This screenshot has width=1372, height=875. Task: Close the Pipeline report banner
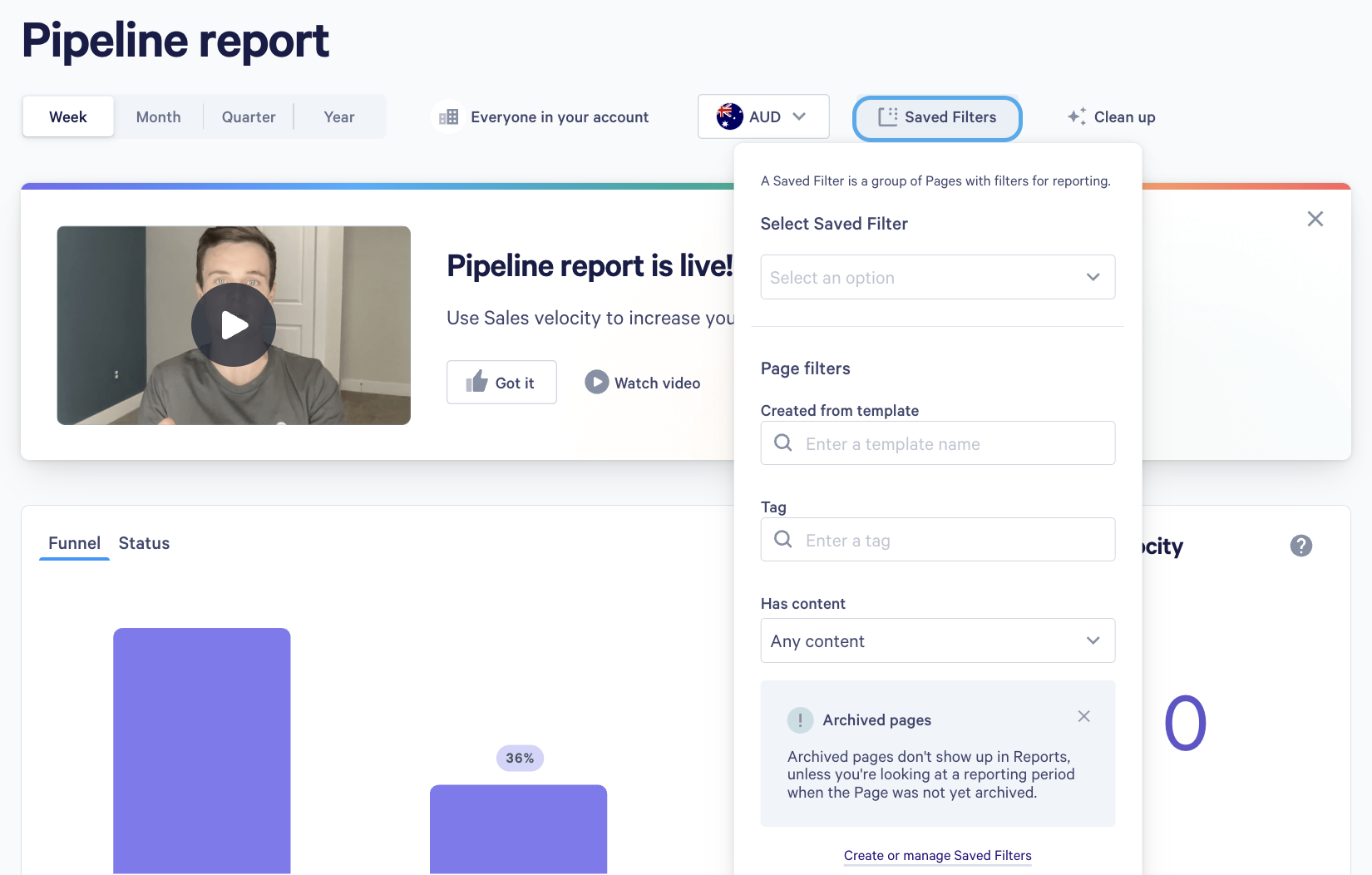click(x=1315, y=219)
